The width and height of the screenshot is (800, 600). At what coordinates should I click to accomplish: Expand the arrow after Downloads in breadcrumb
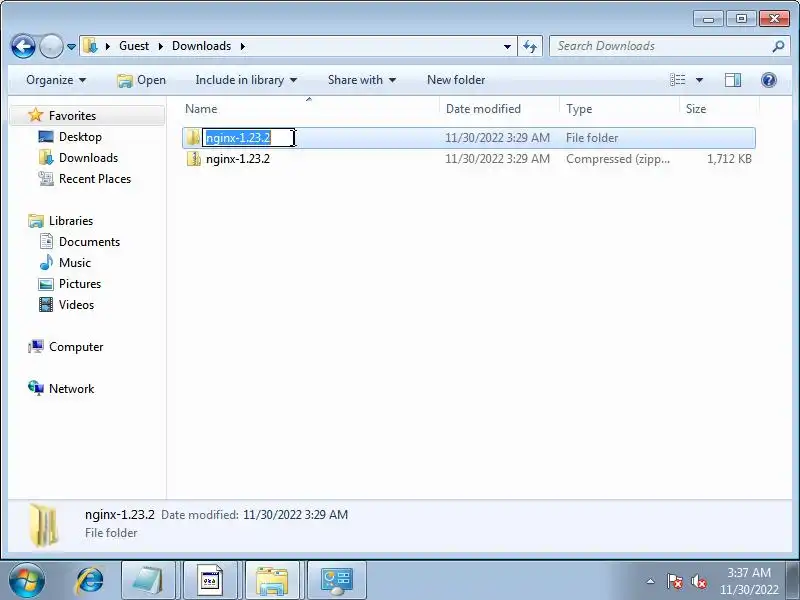click(x=242, y=46)
